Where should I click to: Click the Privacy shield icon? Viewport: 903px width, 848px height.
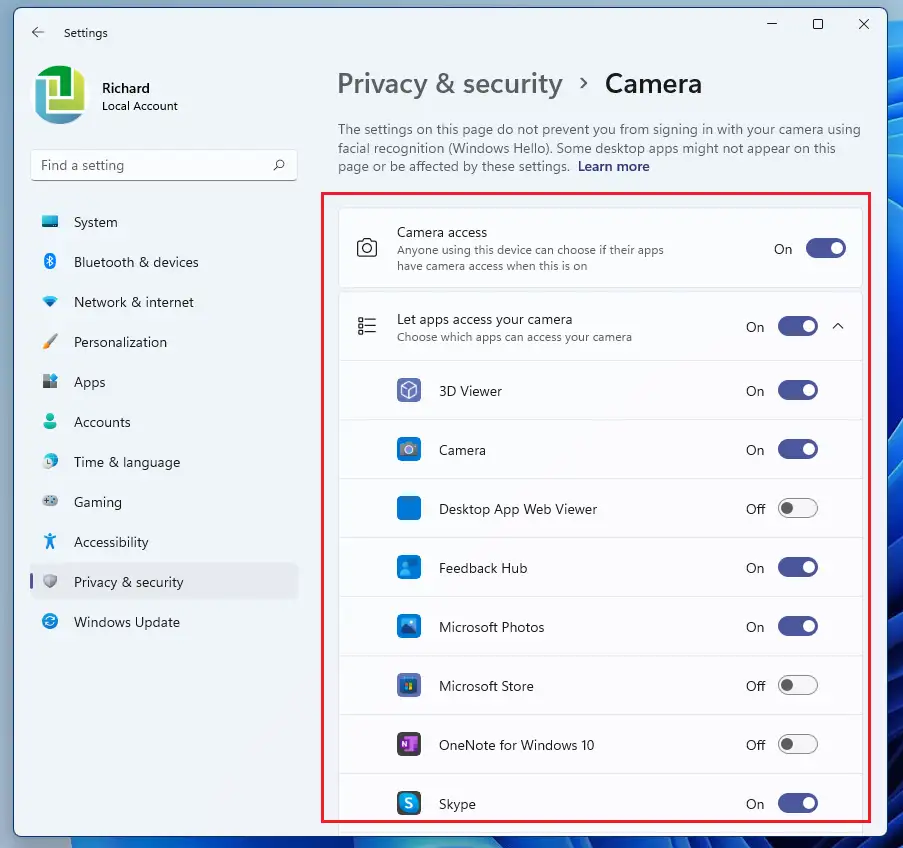coord(50,581)
